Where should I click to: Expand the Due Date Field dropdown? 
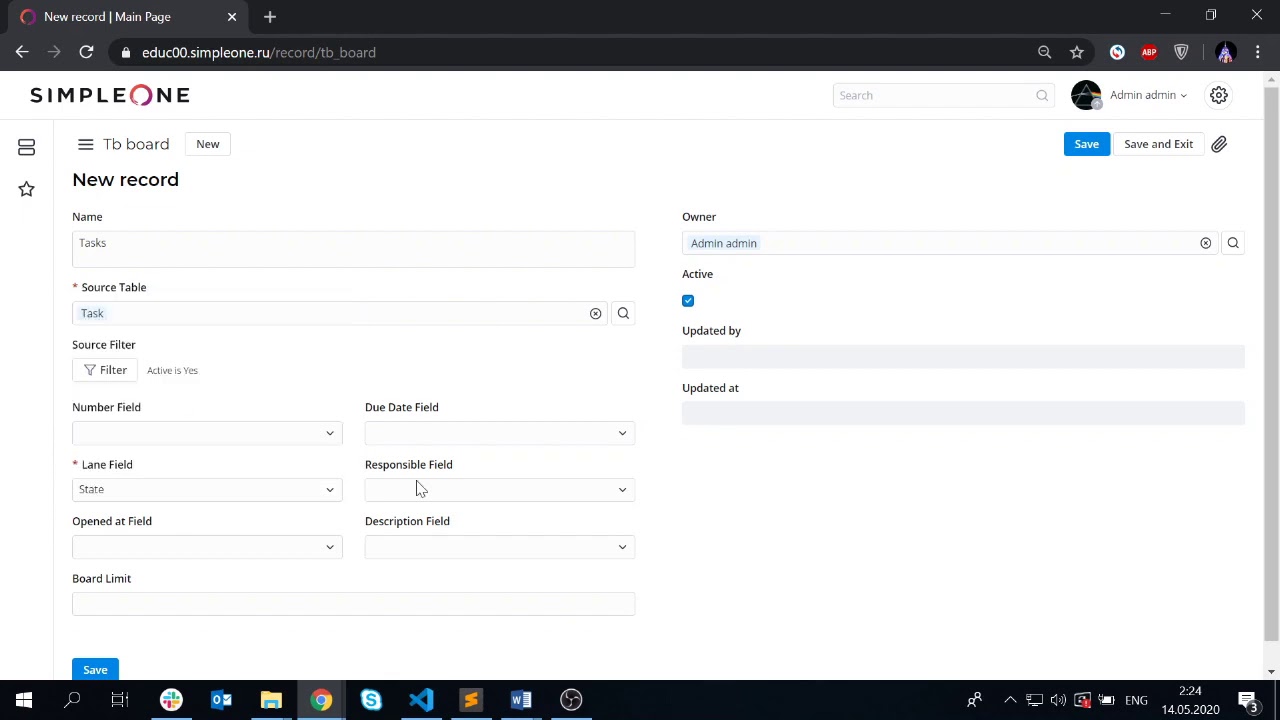[x=500, y=433]
